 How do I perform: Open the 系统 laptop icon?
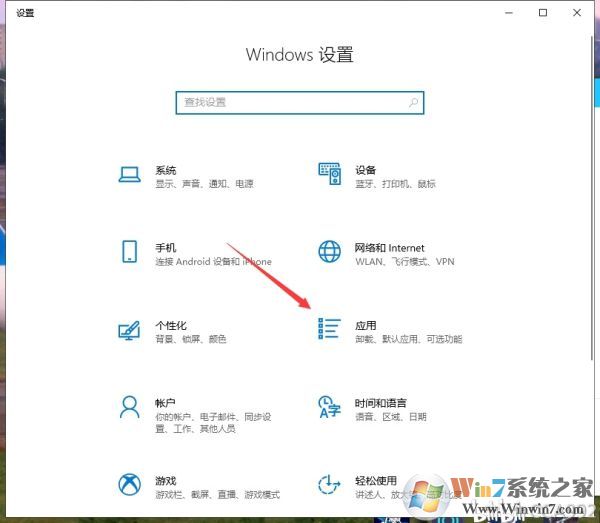click(x=129, y=175)
